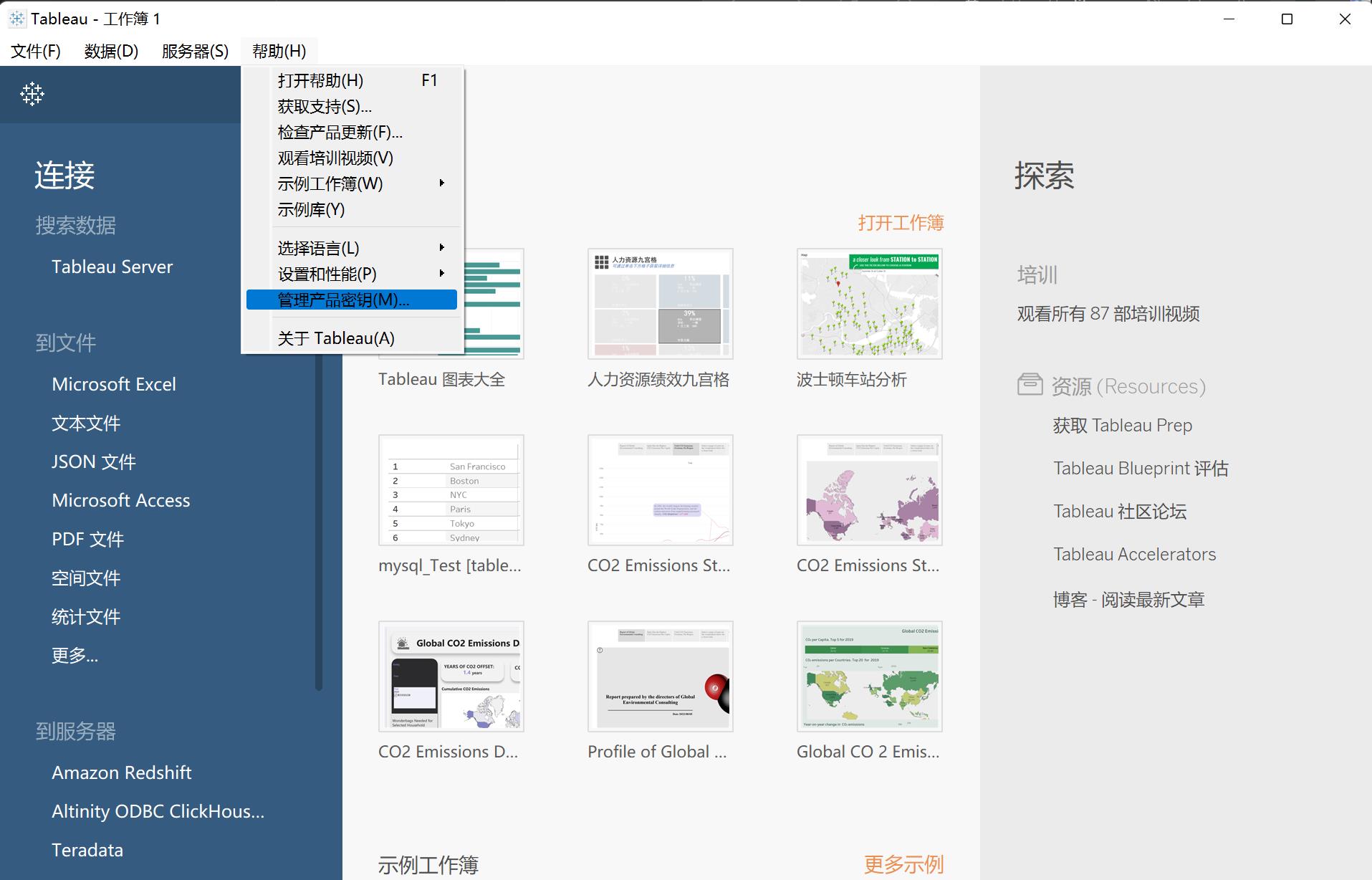This screenshot has width=1372, height=880.
Task: Click 博客 - 阅读最新文章 link
Action: pos(1129,599)
